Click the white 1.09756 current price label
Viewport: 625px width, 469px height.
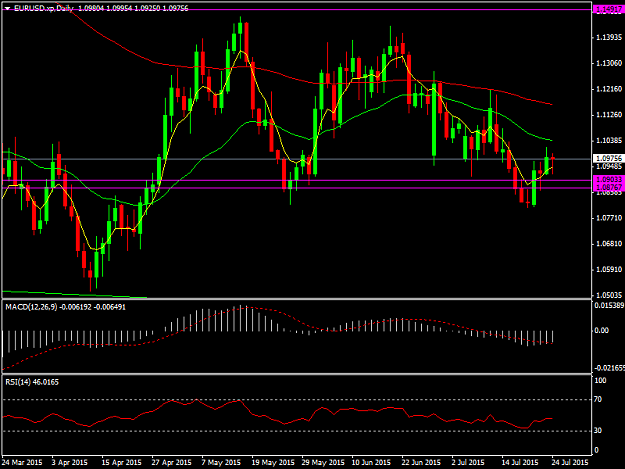pos(609,159)
